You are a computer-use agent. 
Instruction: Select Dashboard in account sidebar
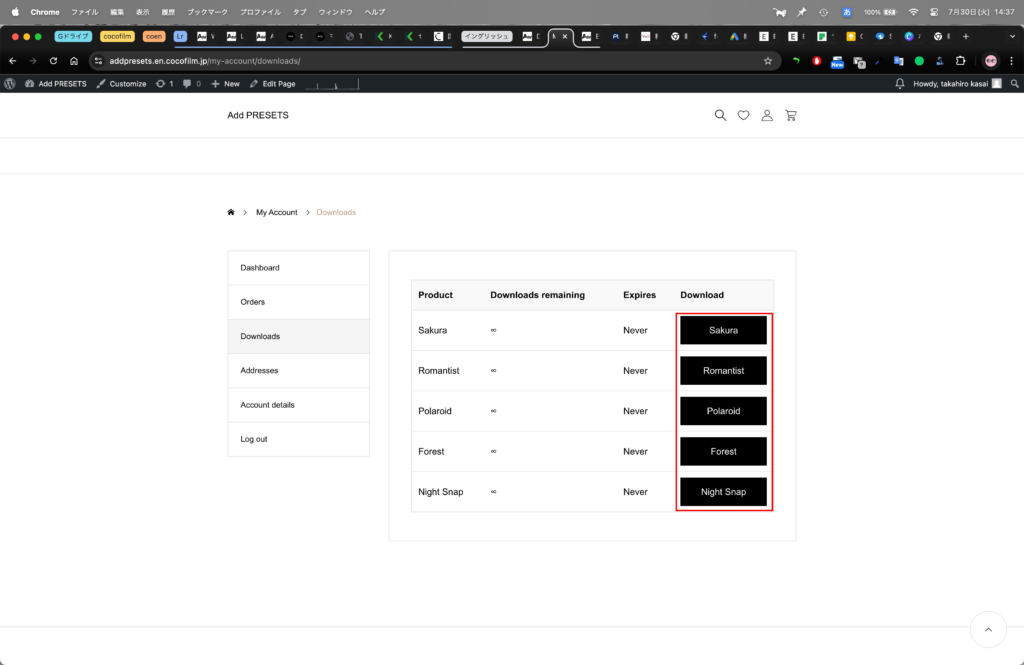[298, 268]
